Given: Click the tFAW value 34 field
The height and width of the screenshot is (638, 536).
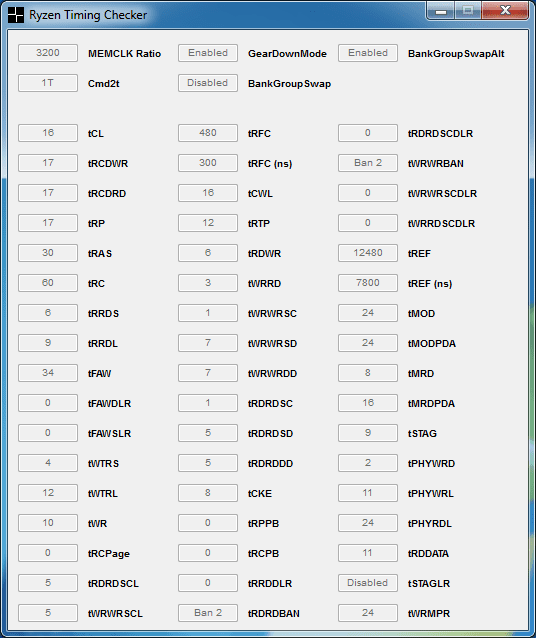Looking at the screenshot, I should pyautogui.click(x=48, y=373).
